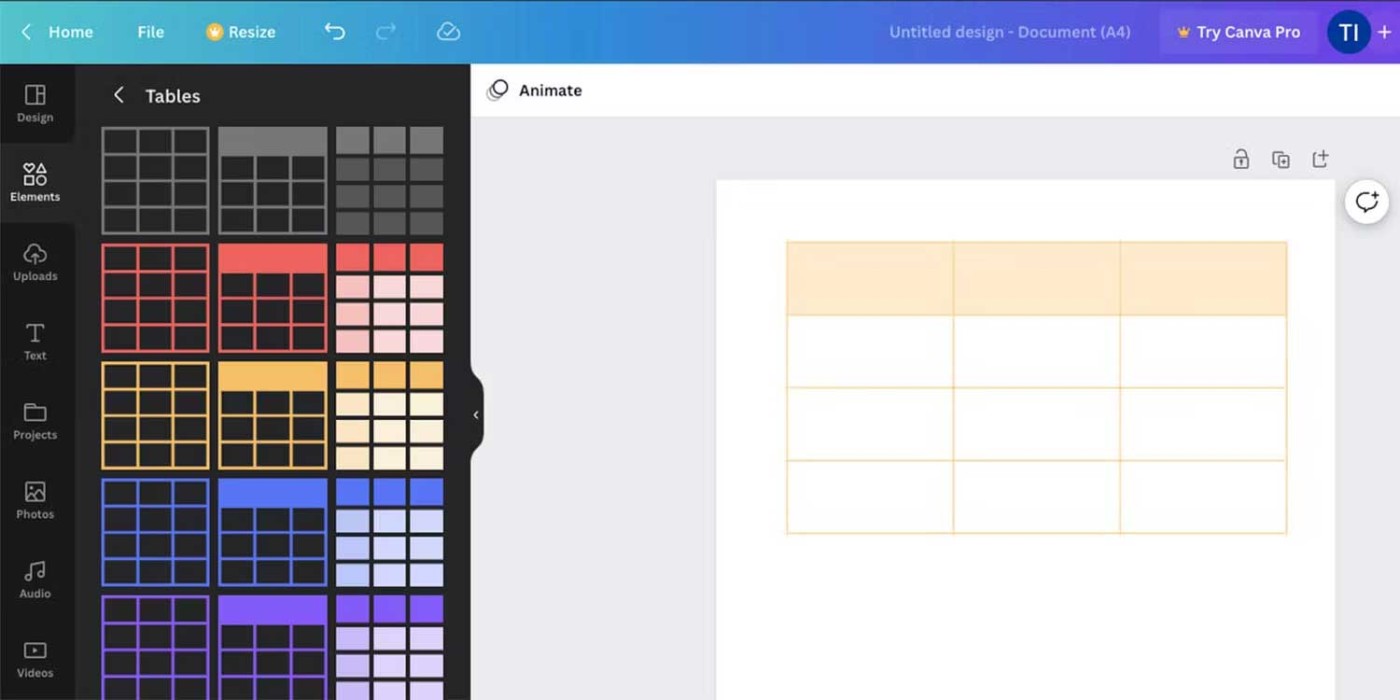This screenshot has height=700, width=1400.
Task: Duplicate the page with copy icon
Action: 1280,159
